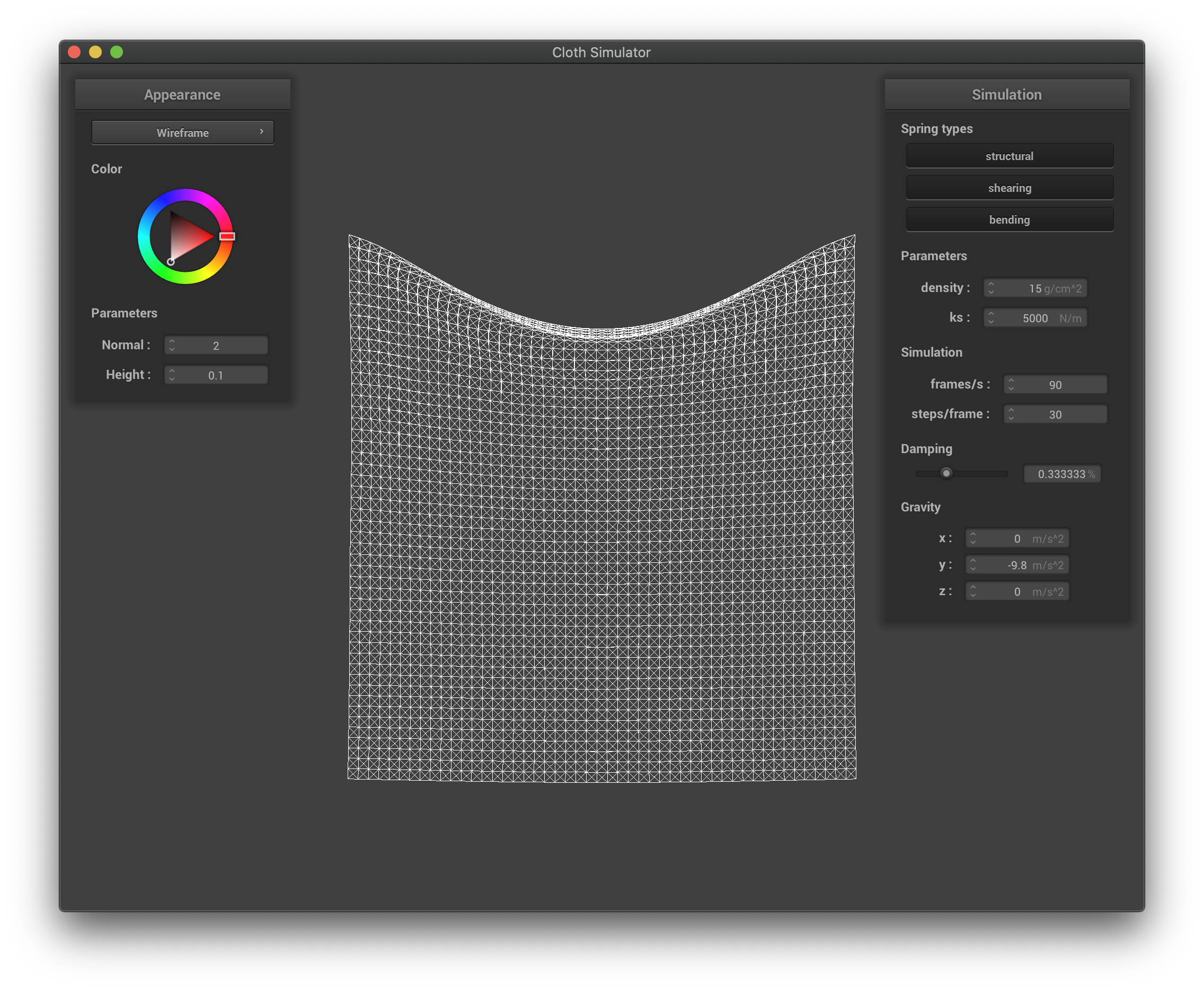Click the steps/frame stepper arrows
This screenshot has width=1204, height=990.
click(1011, 414)
